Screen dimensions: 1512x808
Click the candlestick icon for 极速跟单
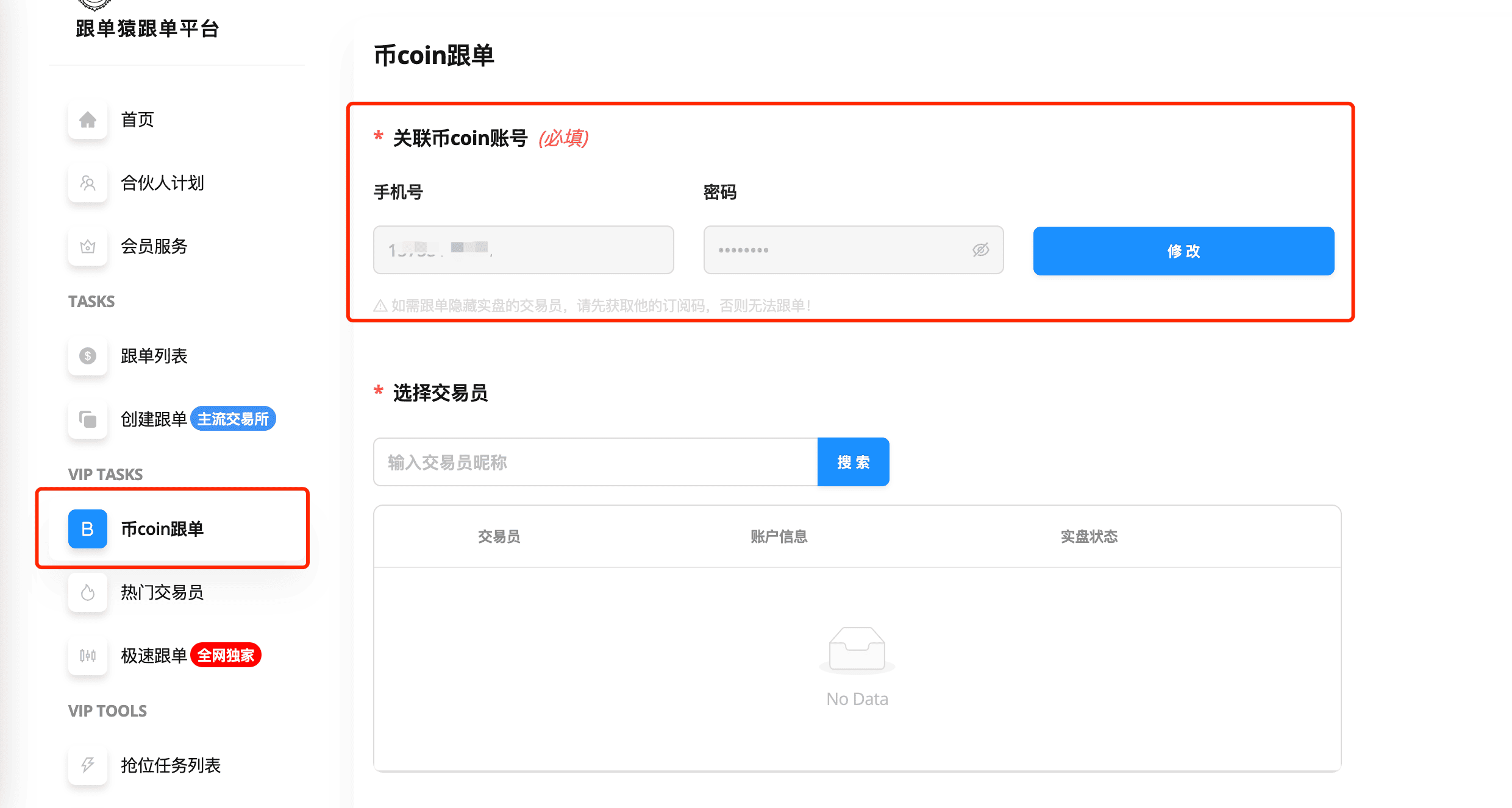[x=88, y=656]
